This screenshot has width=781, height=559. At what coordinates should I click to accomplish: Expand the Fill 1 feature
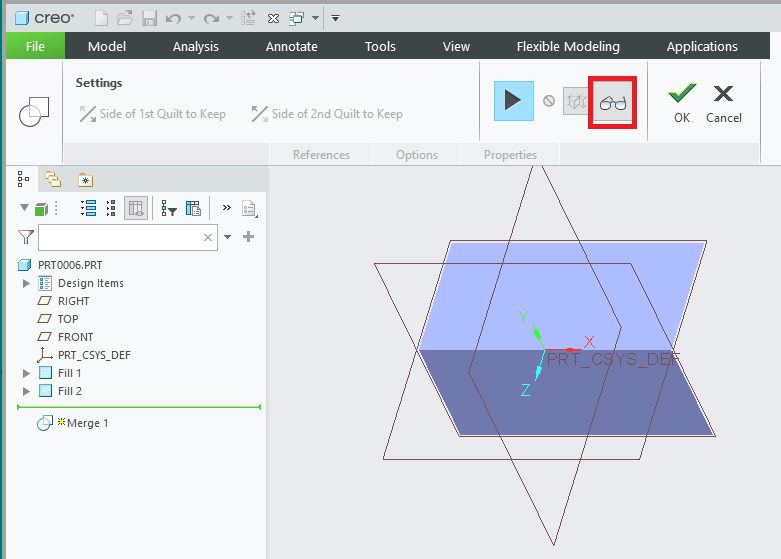(27, 373)
